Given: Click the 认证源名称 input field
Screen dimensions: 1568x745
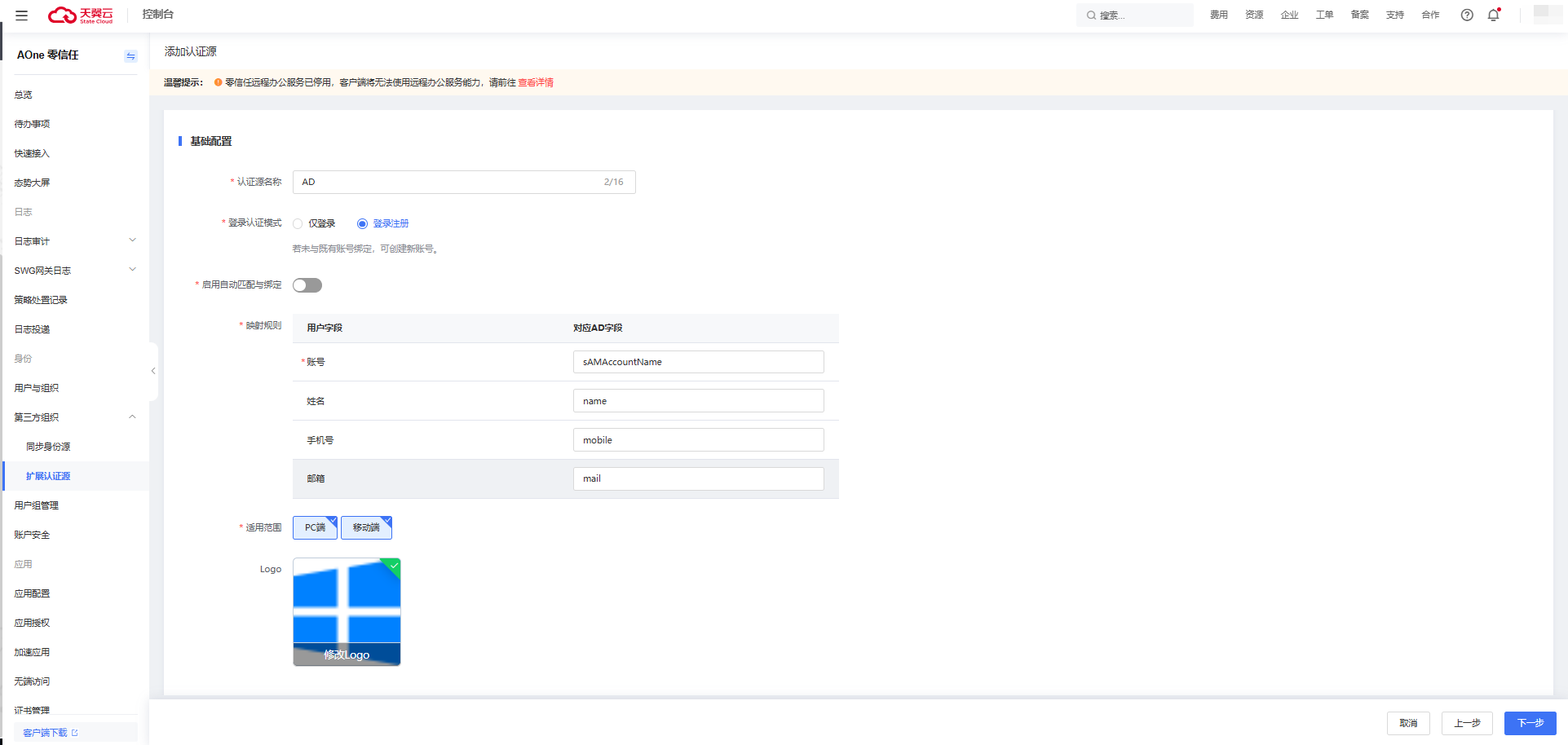Looking at the screenshot, I should [x=464, y=182].
